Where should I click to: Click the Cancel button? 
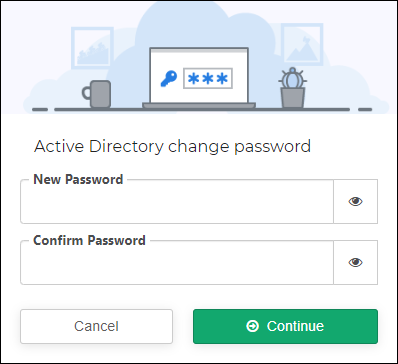[96, 326]
